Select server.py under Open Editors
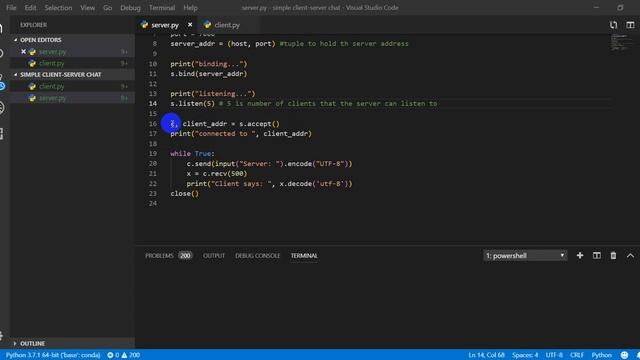The width and height of the screenshot is (640, 360). pos(52,52)
